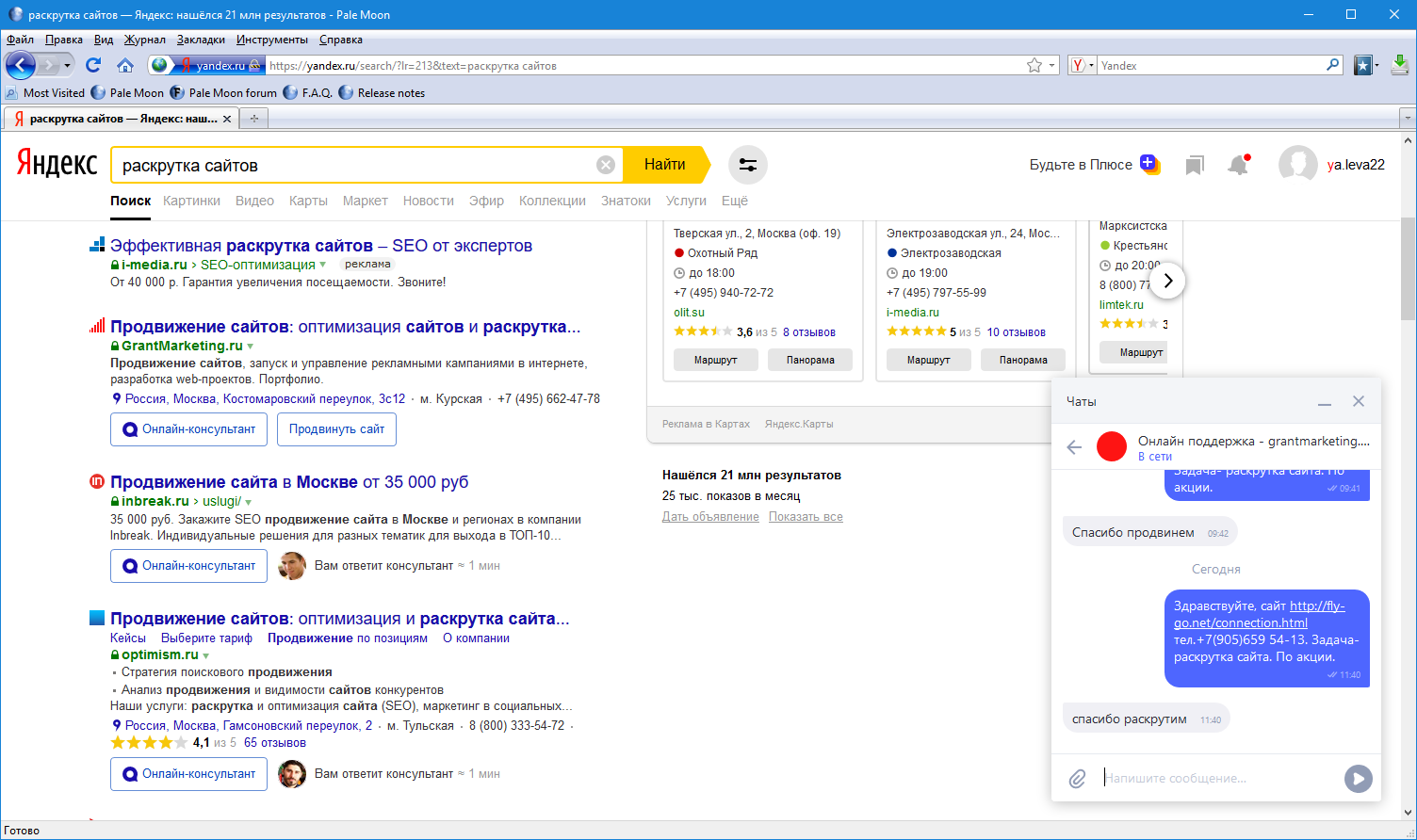Open the Журнал menu
This screenshot has height=840, width=1417.
point(144,40)
